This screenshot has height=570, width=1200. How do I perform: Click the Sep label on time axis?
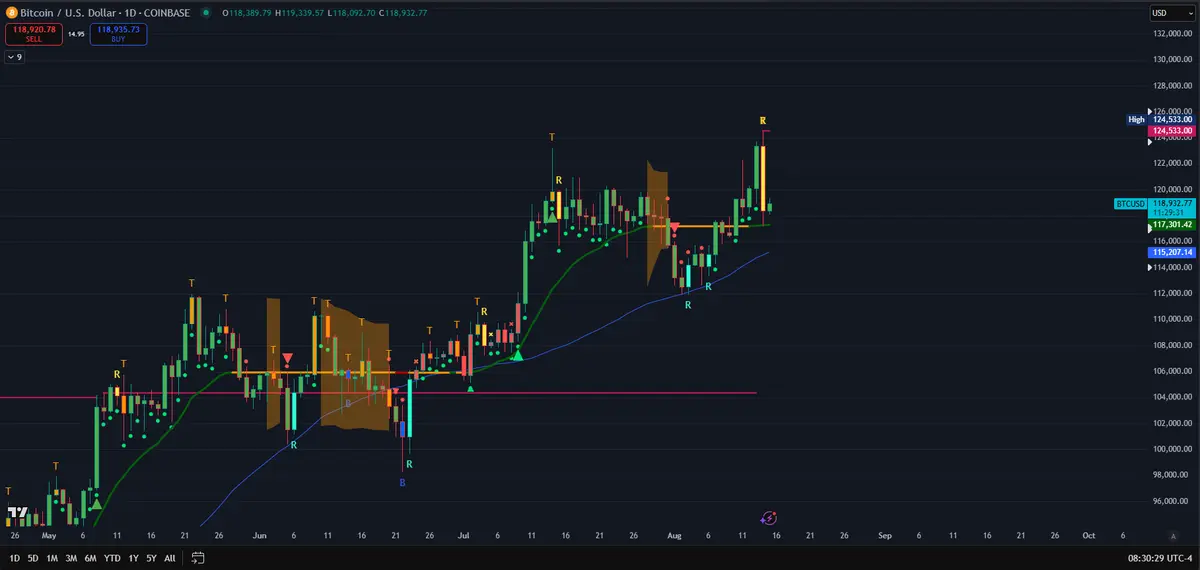pos(884,536)
